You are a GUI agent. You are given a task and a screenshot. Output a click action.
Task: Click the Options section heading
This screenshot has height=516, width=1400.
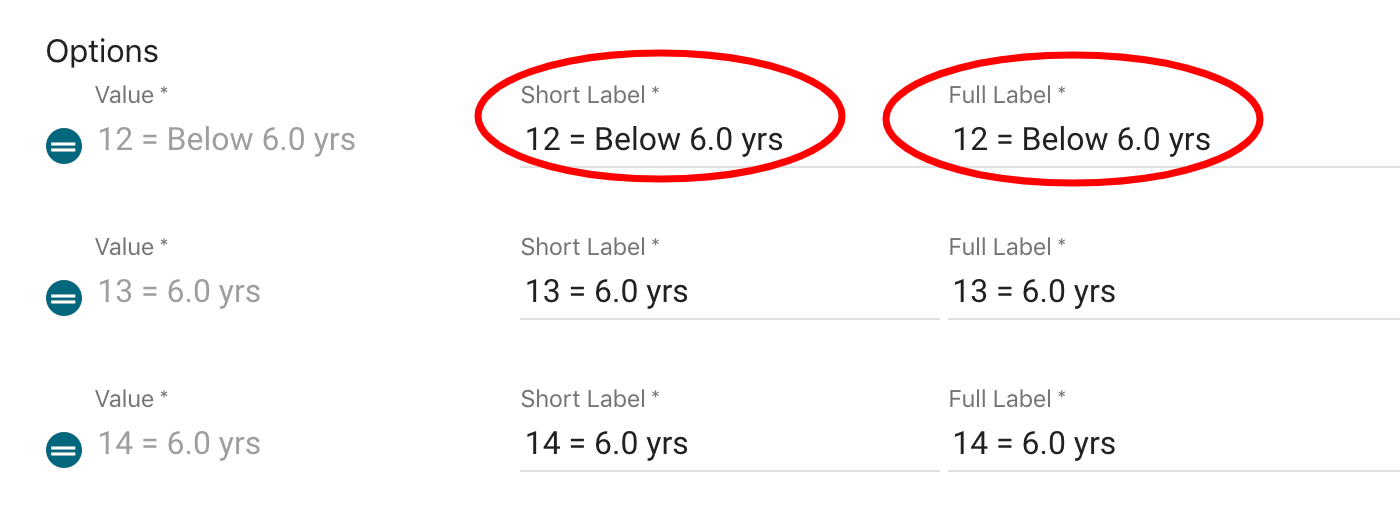102,51
